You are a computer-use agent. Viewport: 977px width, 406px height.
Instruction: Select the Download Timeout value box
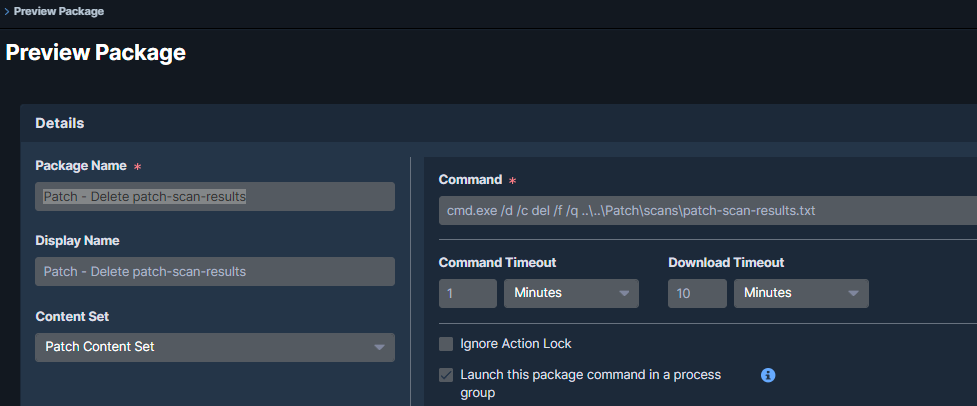point(697,293)
